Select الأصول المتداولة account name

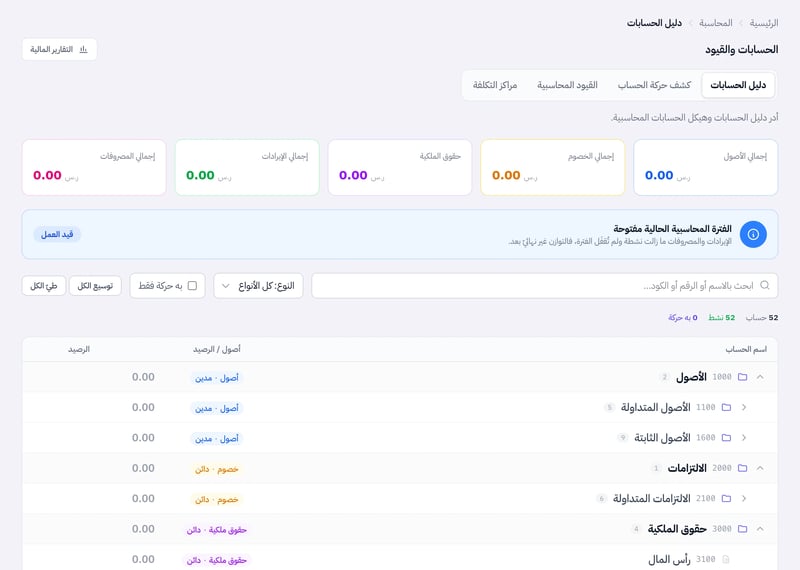tap(656, 407)
